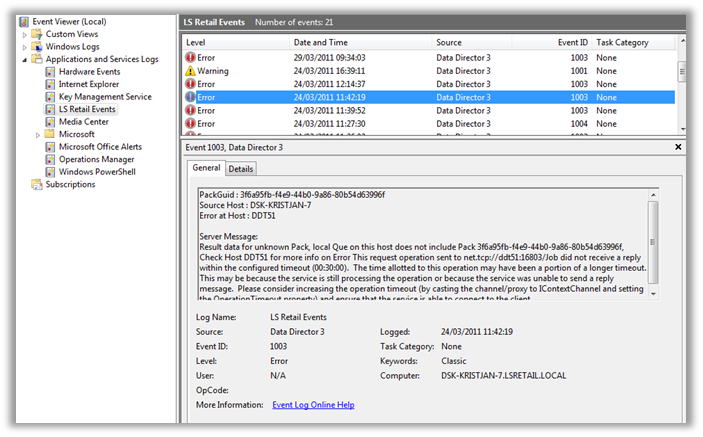Open the Internet Explorer log
This screenshot has width=703, height=437.
89,85
